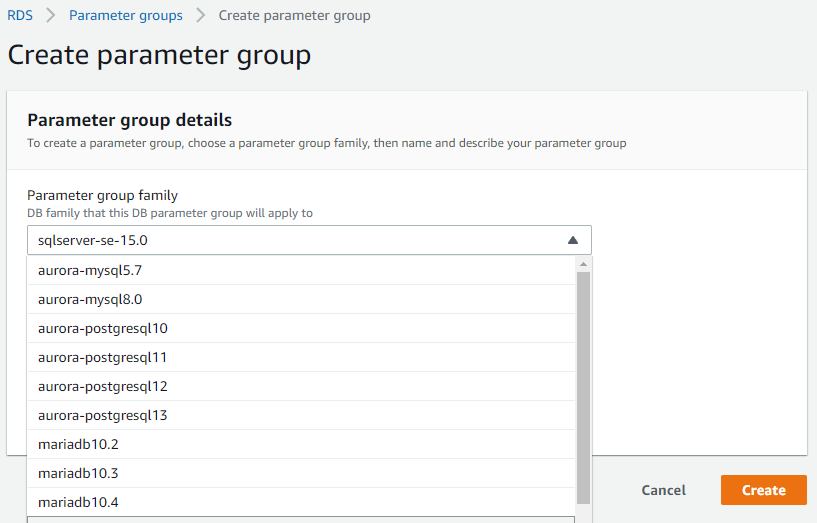Click the orange Create button

click(764, 490)
